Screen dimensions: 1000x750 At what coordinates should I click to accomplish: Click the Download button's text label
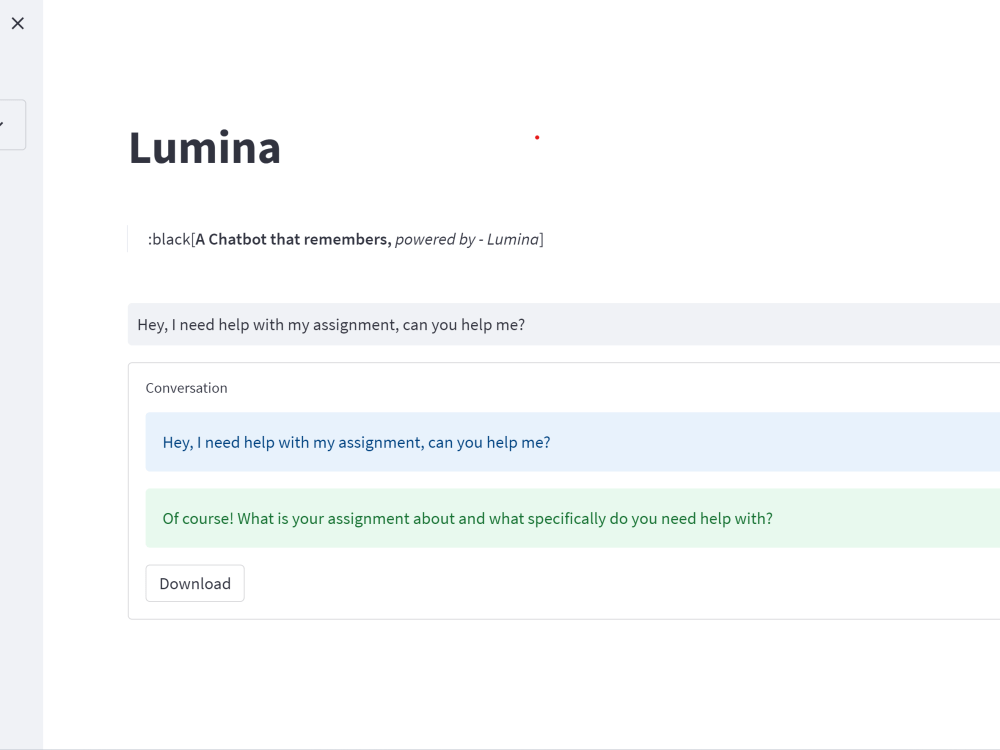195,583
